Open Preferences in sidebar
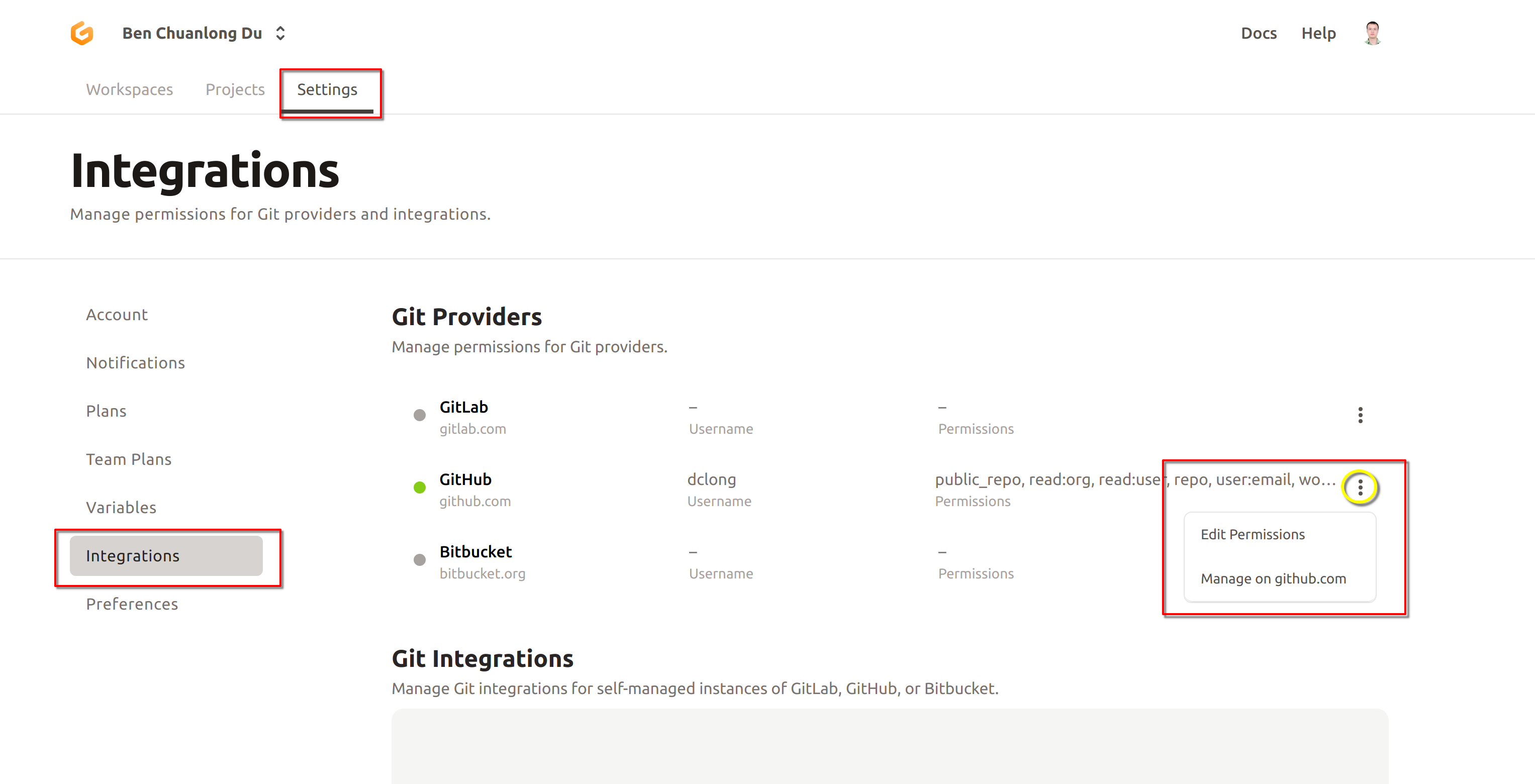Image resolution: width=1535 pixels, height=784 pixels. 132,604
